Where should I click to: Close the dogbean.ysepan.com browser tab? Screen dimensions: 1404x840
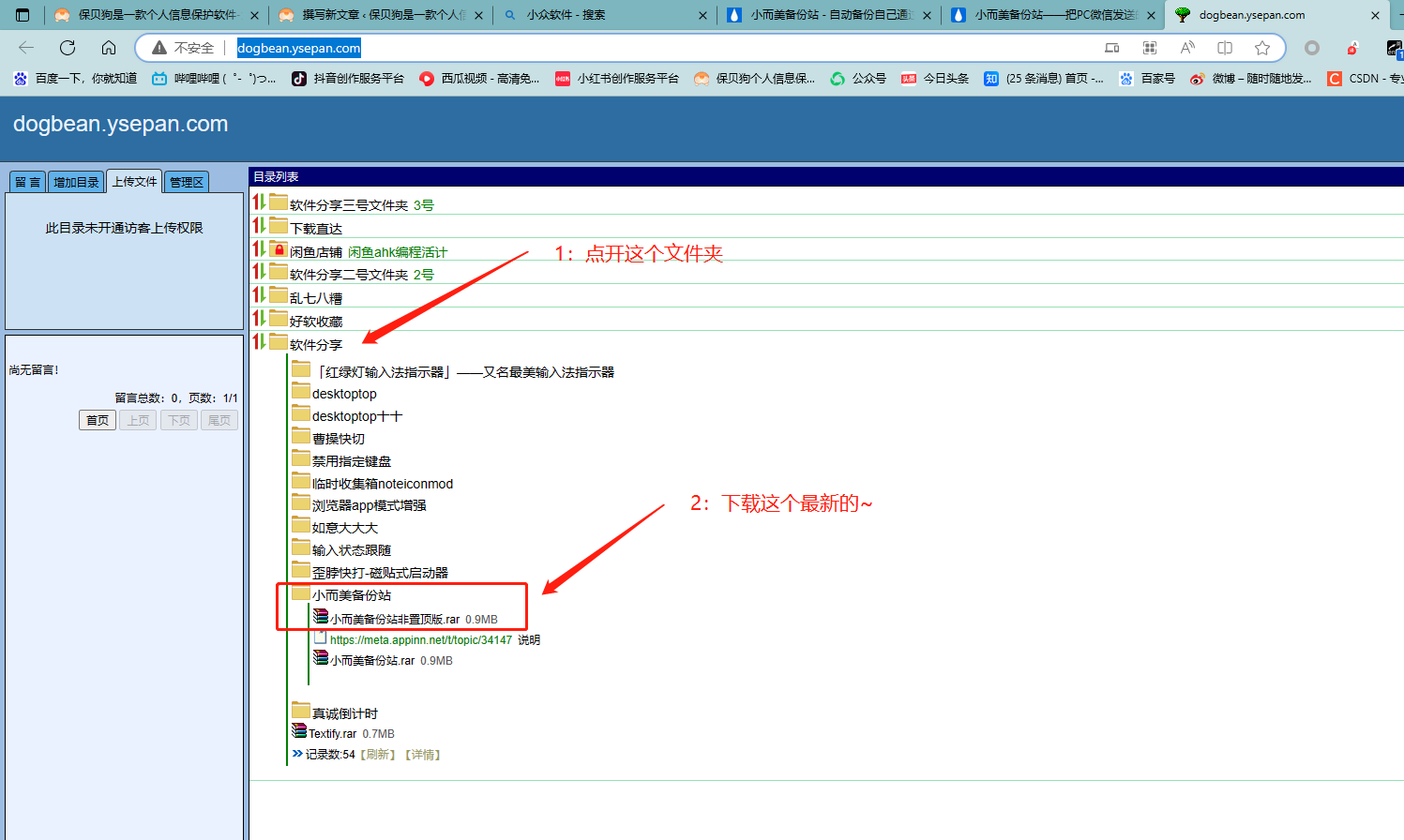point(1375,15)
